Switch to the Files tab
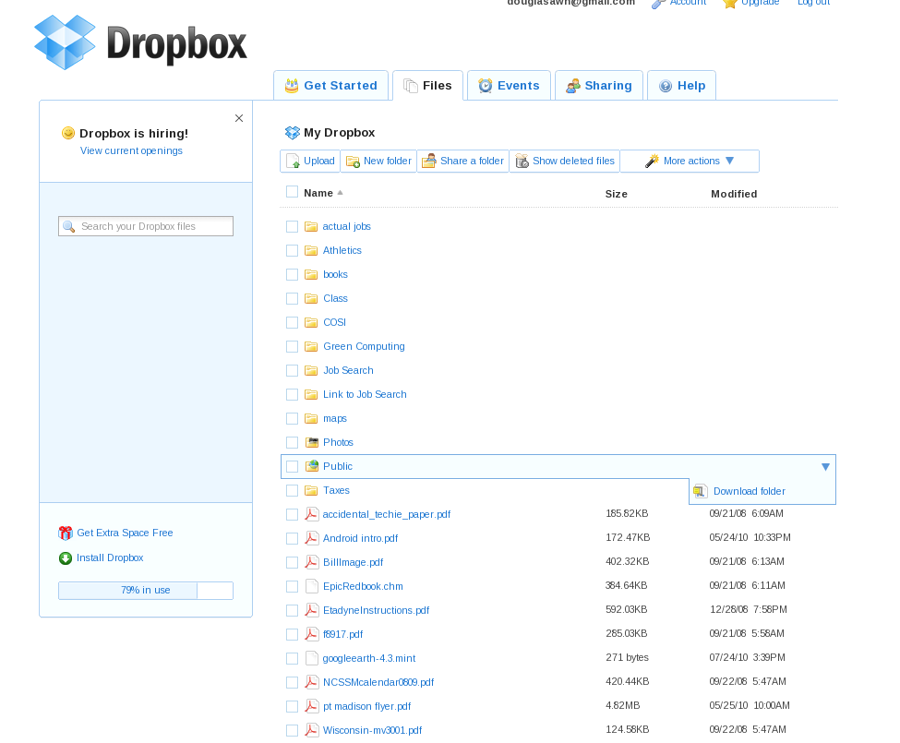Viewport: 900px width, 743px height. pyautogui.click(x=428, y=86)
